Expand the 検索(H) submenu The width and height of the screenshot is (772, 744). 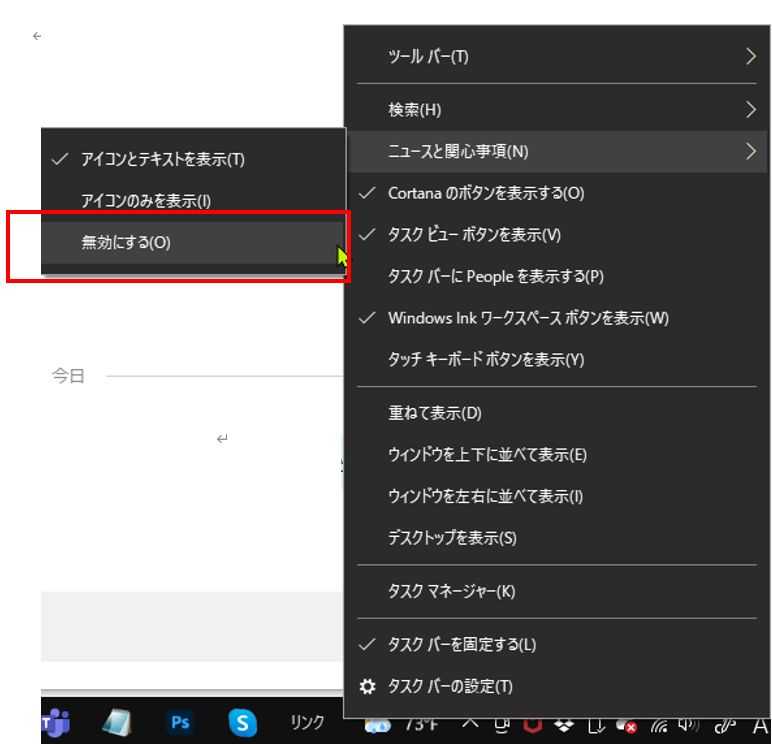[x=556, y=109]
